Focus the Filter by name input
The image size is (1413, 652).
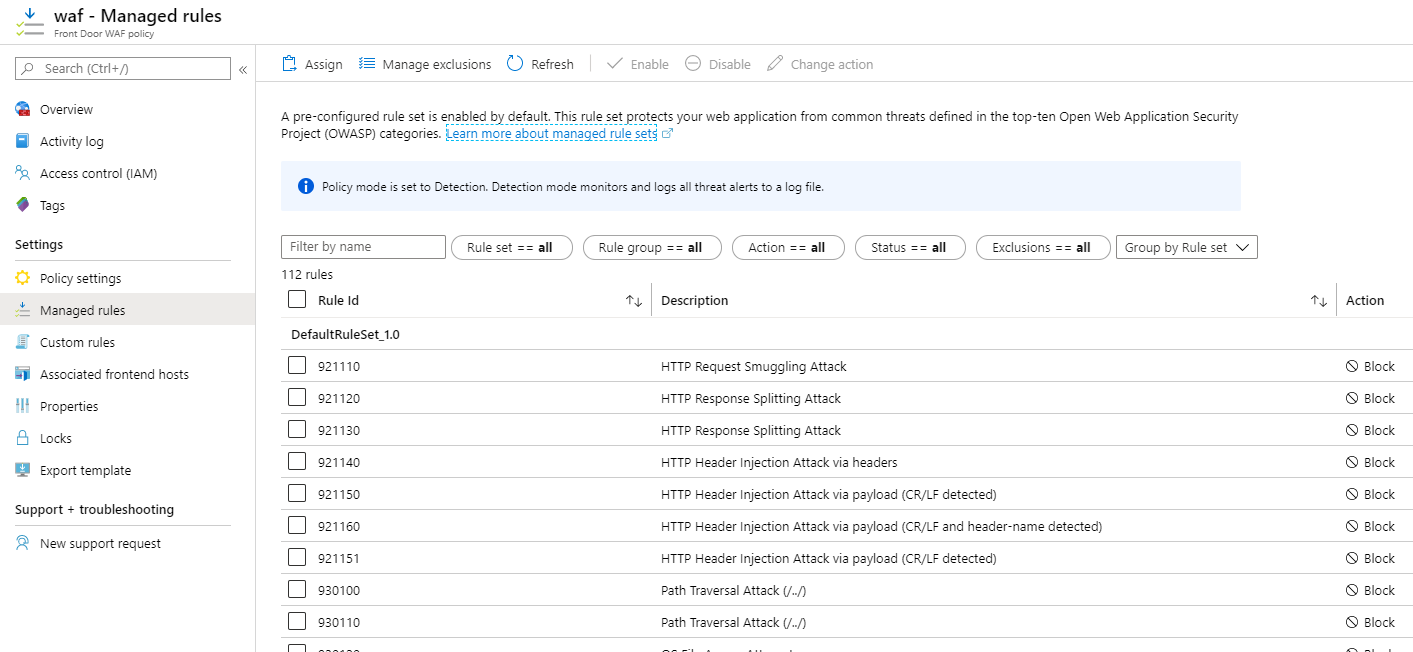[363, 247]
